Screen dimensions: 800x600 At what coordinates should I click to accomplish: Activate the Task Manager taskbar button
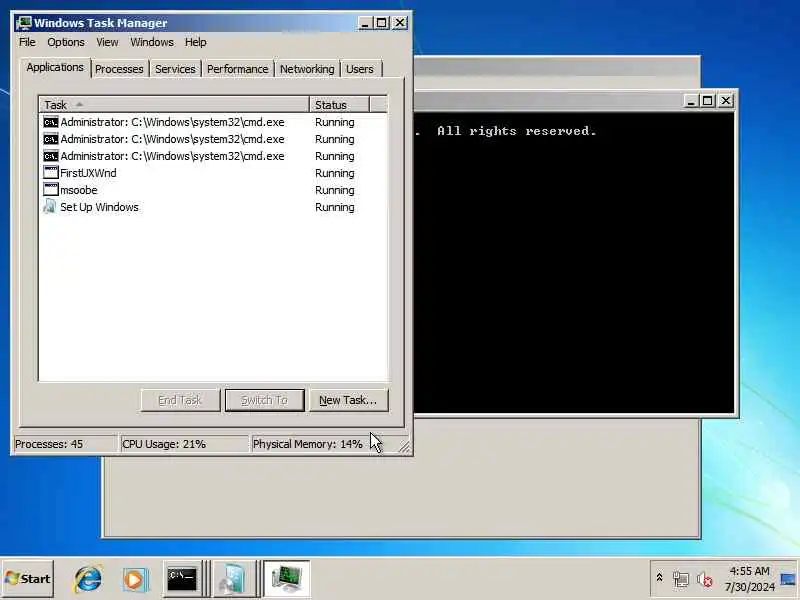(x=286, y=579)
